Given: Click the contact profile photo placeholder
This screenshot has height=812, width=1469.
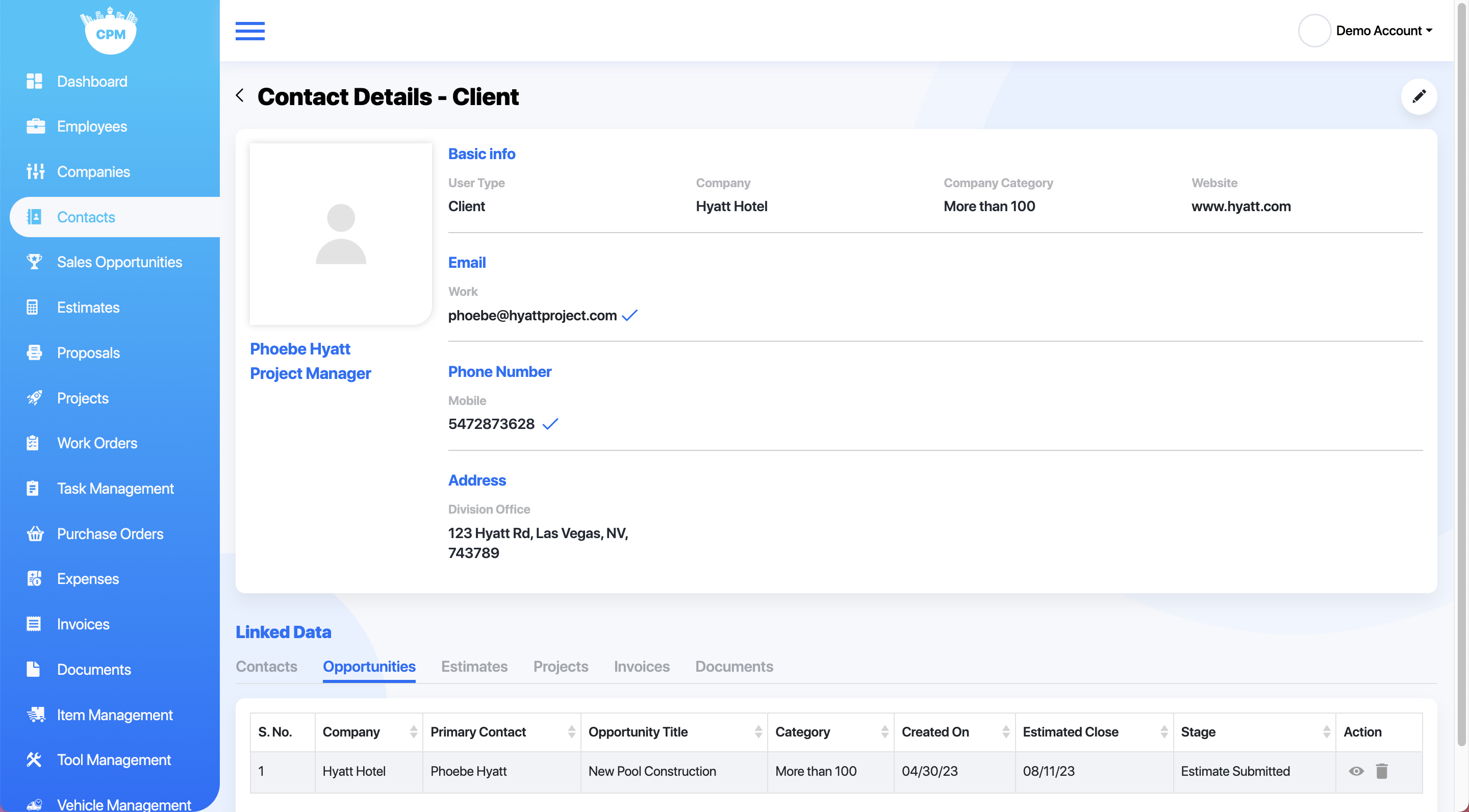Looking at the screenshot, I should [x=340, y=234].
